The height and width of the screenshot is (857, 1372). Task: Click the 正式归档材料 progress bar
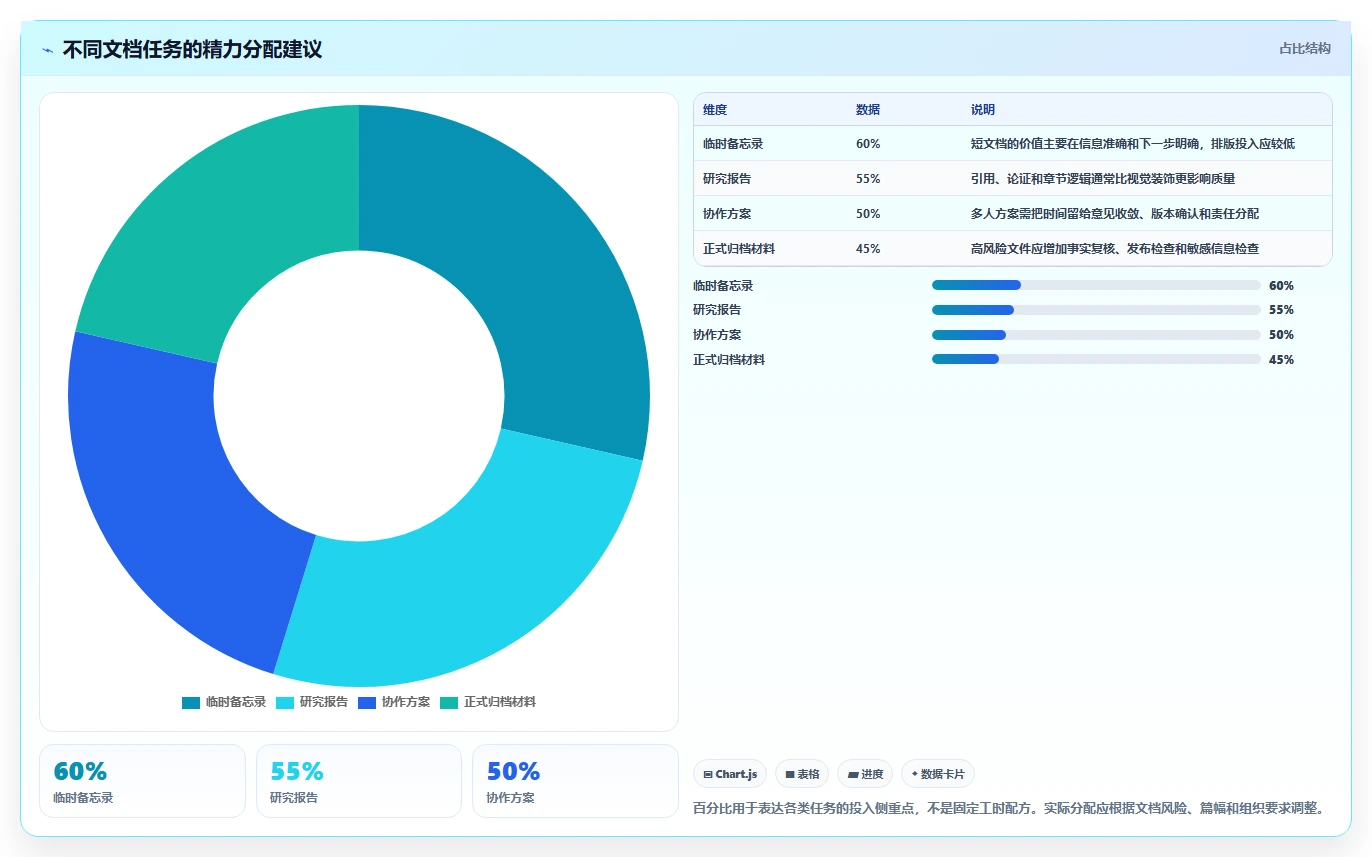[1096, 359]
